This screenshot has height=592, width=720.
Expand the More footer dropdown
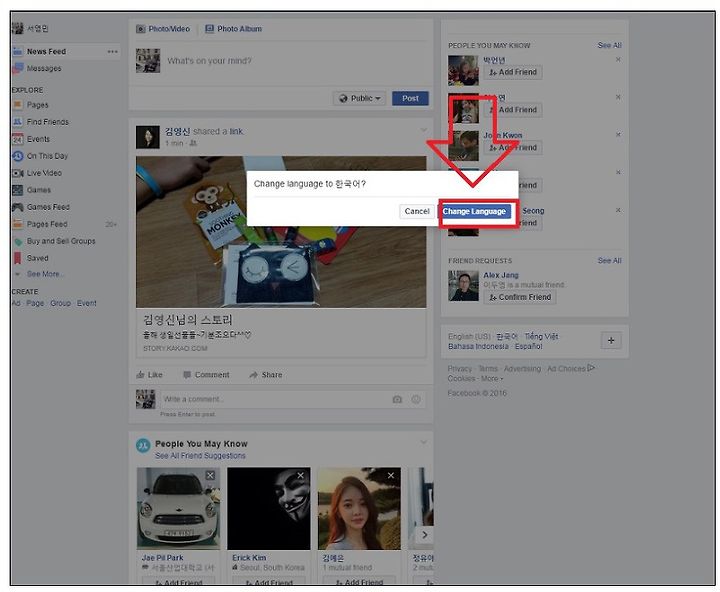[x=492, y=378]
